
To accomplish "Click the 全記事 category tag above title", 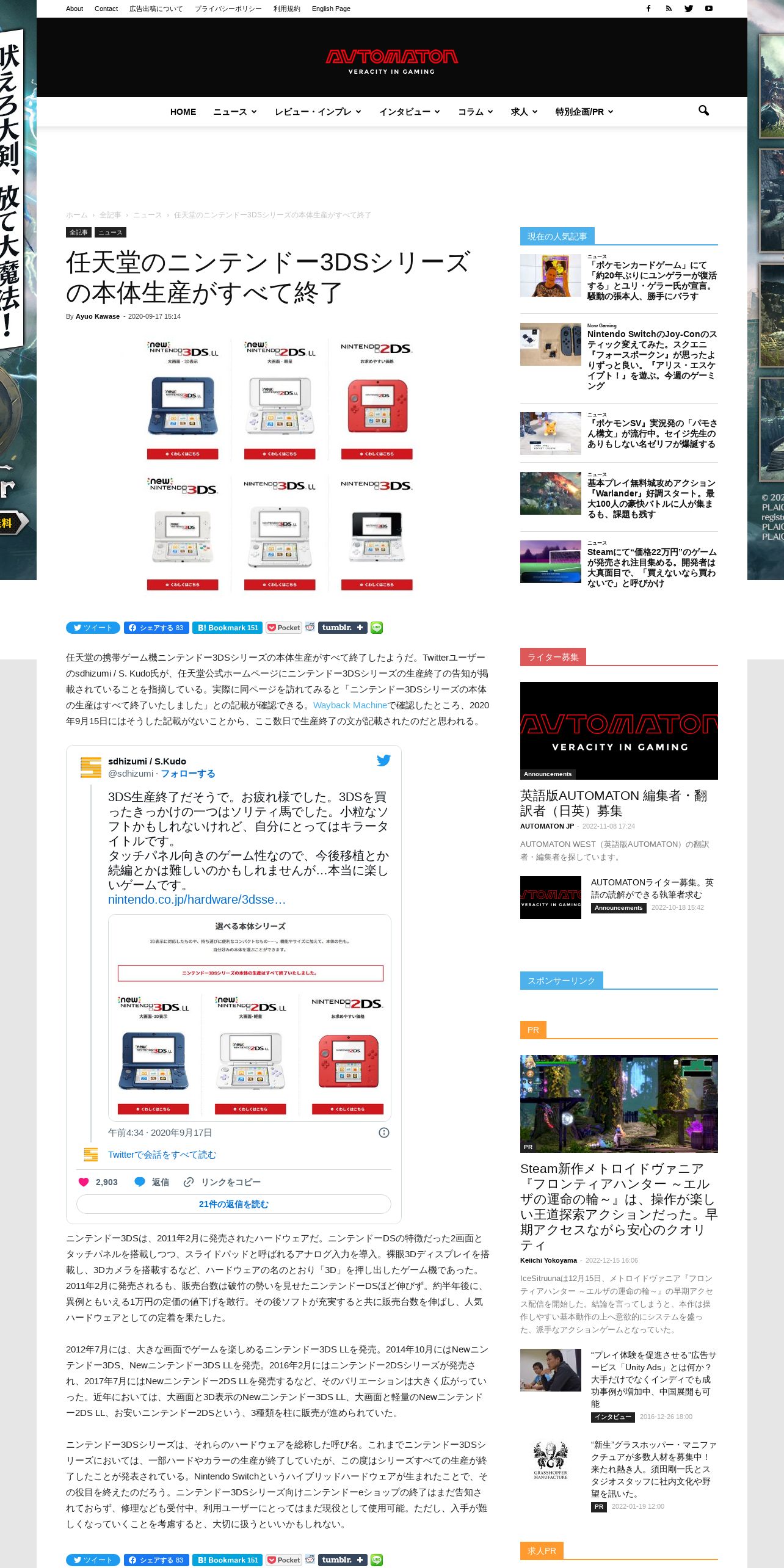I will [x=79, y=233].
